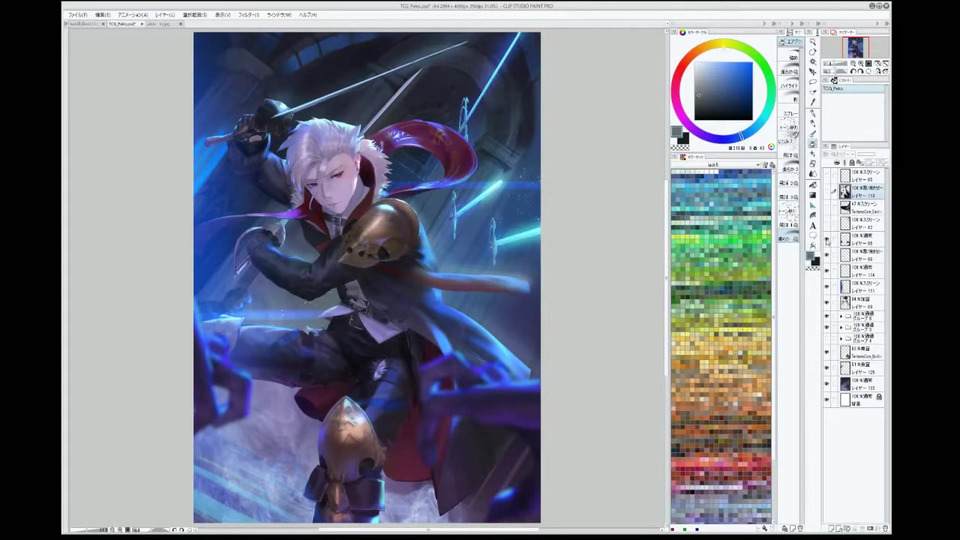Open the 編集(E) menu
This screenshot has height=540, width=960.
[103, 15]
